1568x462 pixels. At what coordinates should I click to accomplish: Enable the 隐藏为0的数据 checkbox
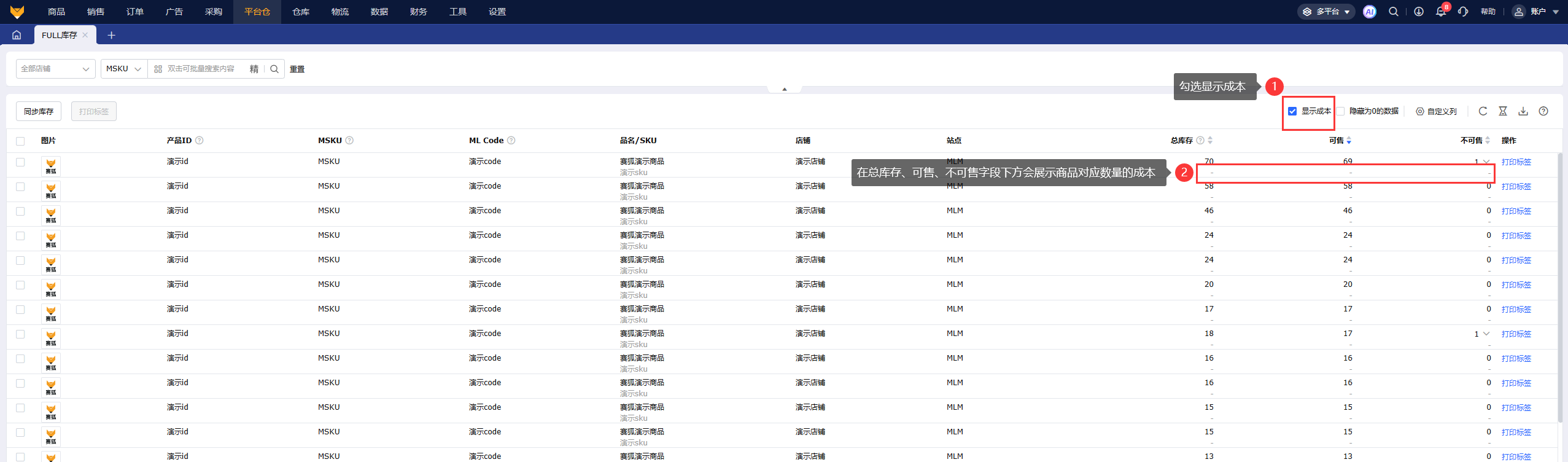[x=1341, y=111]
